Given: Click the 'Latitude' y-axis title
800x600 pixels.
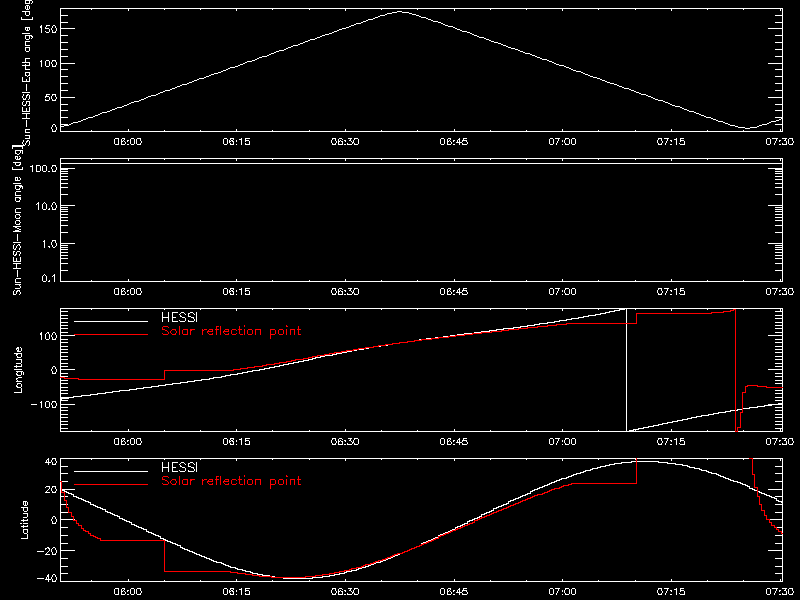Looking at the screenshot, I should 24,520.
